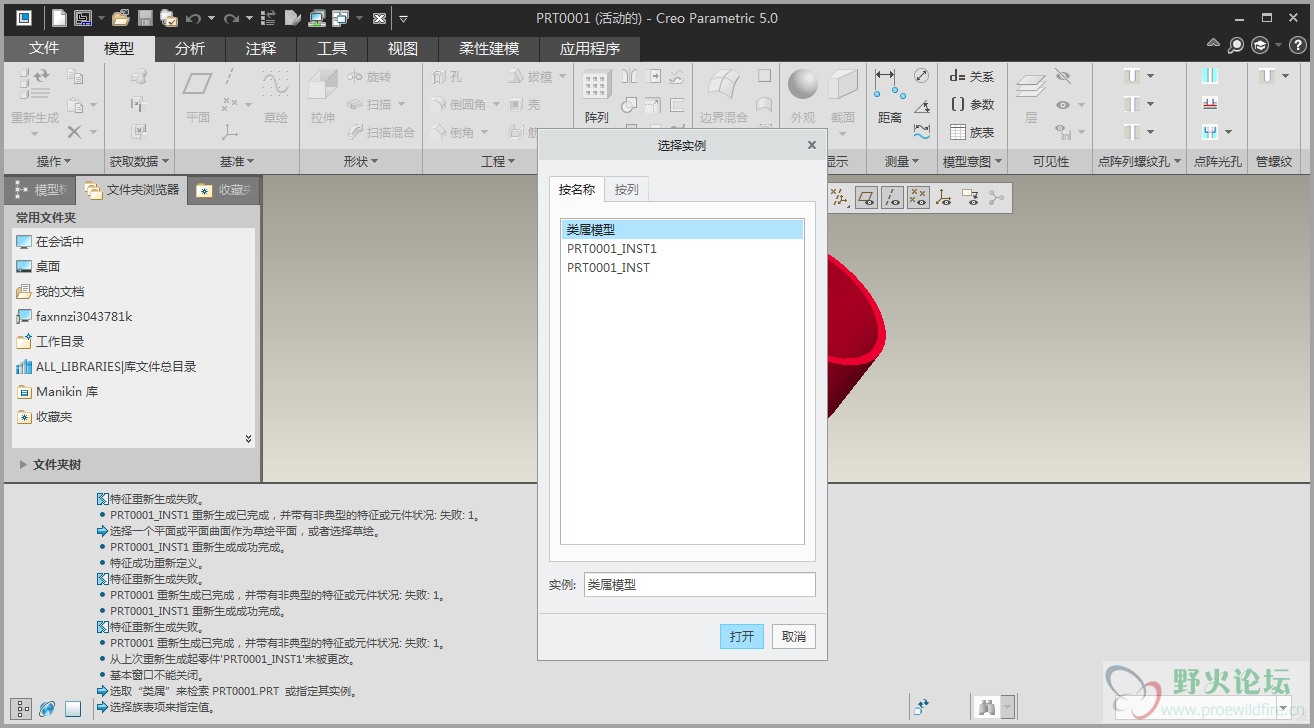Toggle spin center display in graphics toolbar
The height and width of the screenshot is (728, 1314).
coord(995,198)
